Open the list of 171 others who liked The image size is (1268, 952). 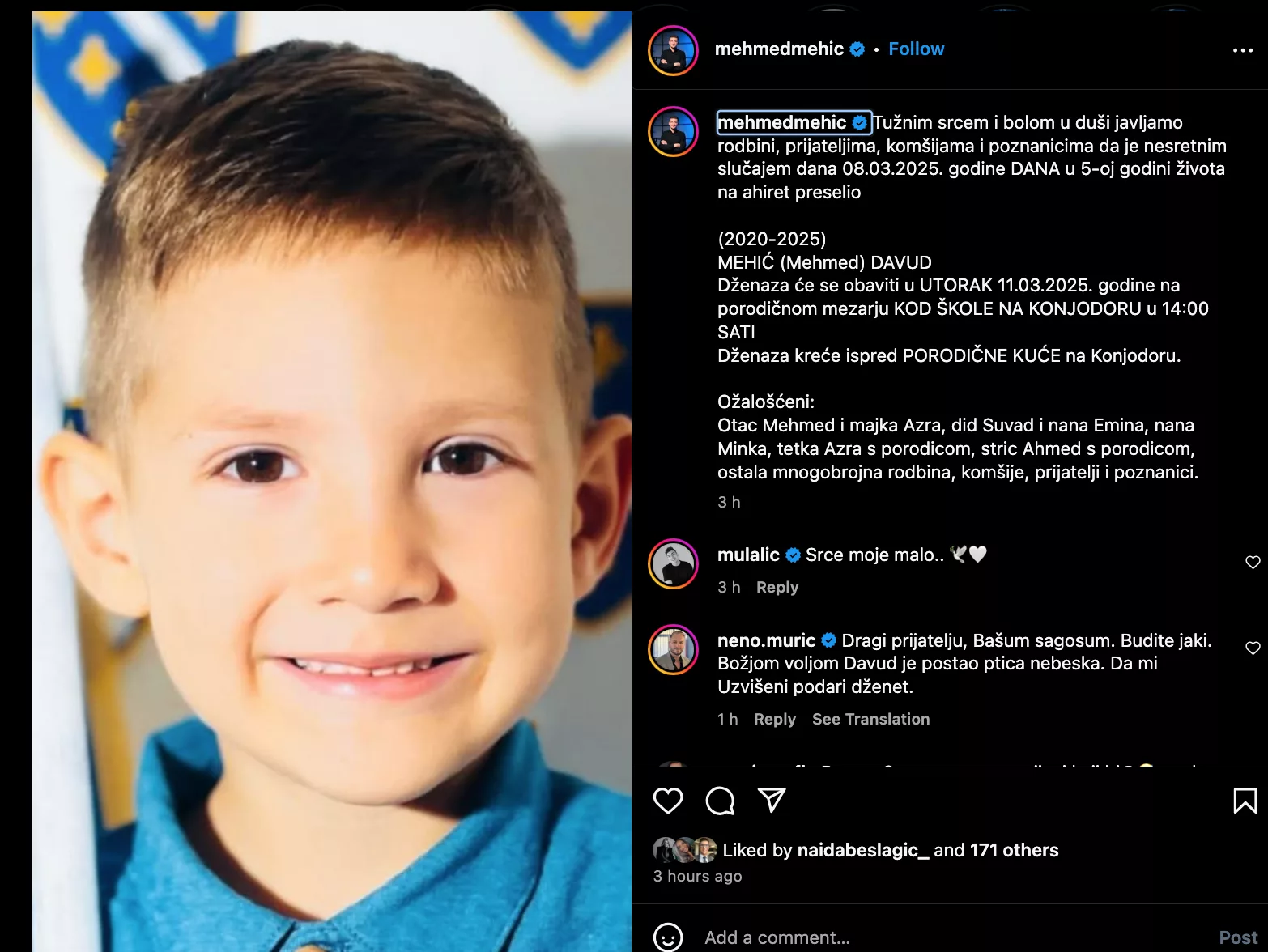pyautogui.click(x=1014, y=850)
